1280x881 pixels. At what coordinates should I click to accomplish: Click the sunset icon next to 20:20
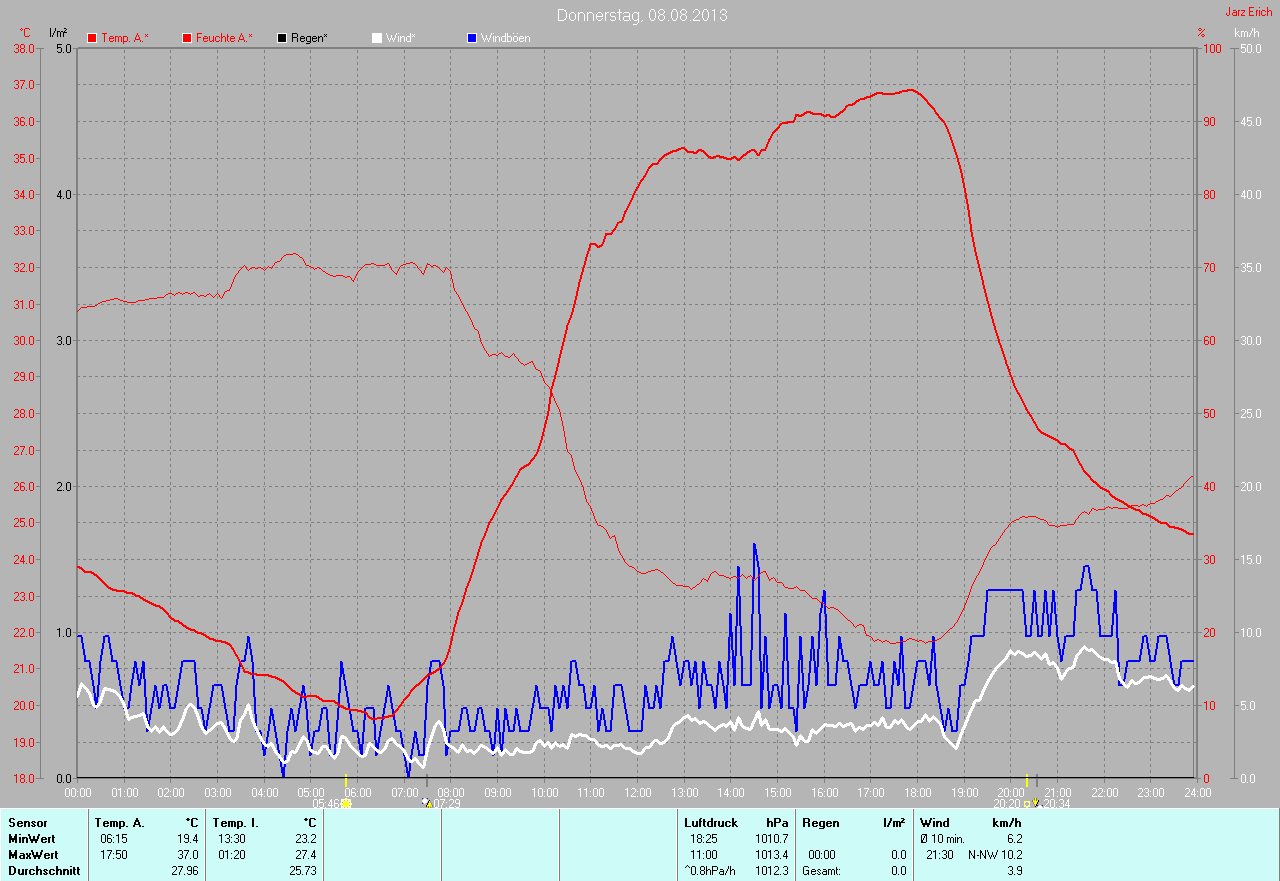tap(1026, 803)
